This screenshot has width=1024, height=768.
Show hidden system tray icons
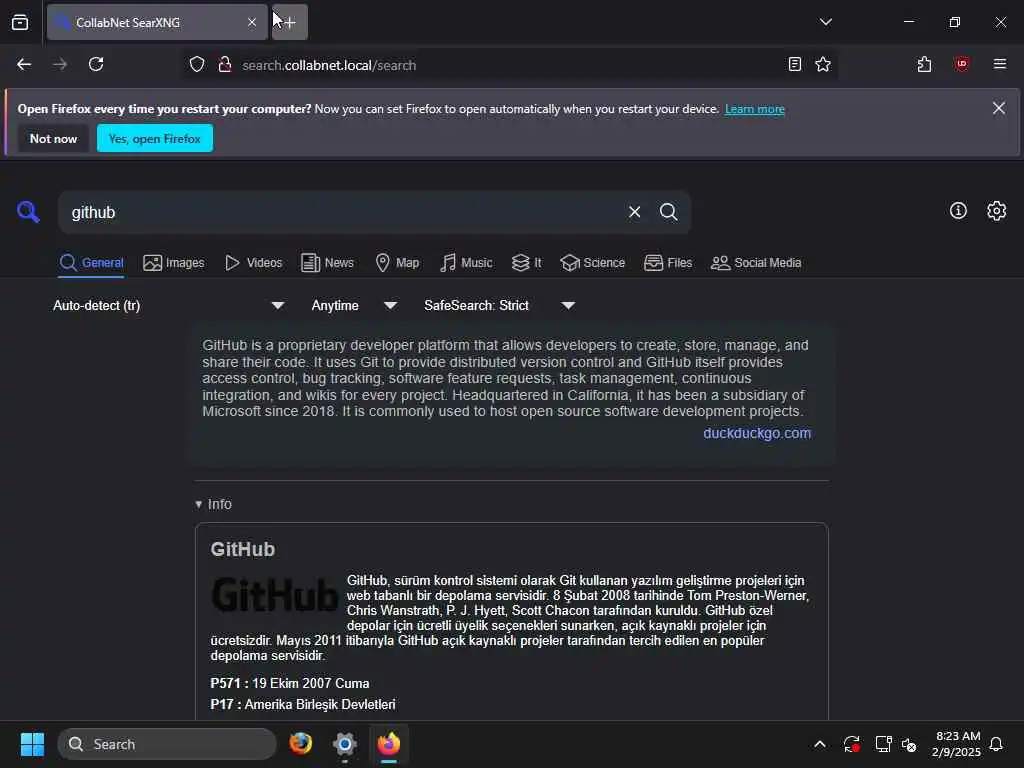point(820,744)
